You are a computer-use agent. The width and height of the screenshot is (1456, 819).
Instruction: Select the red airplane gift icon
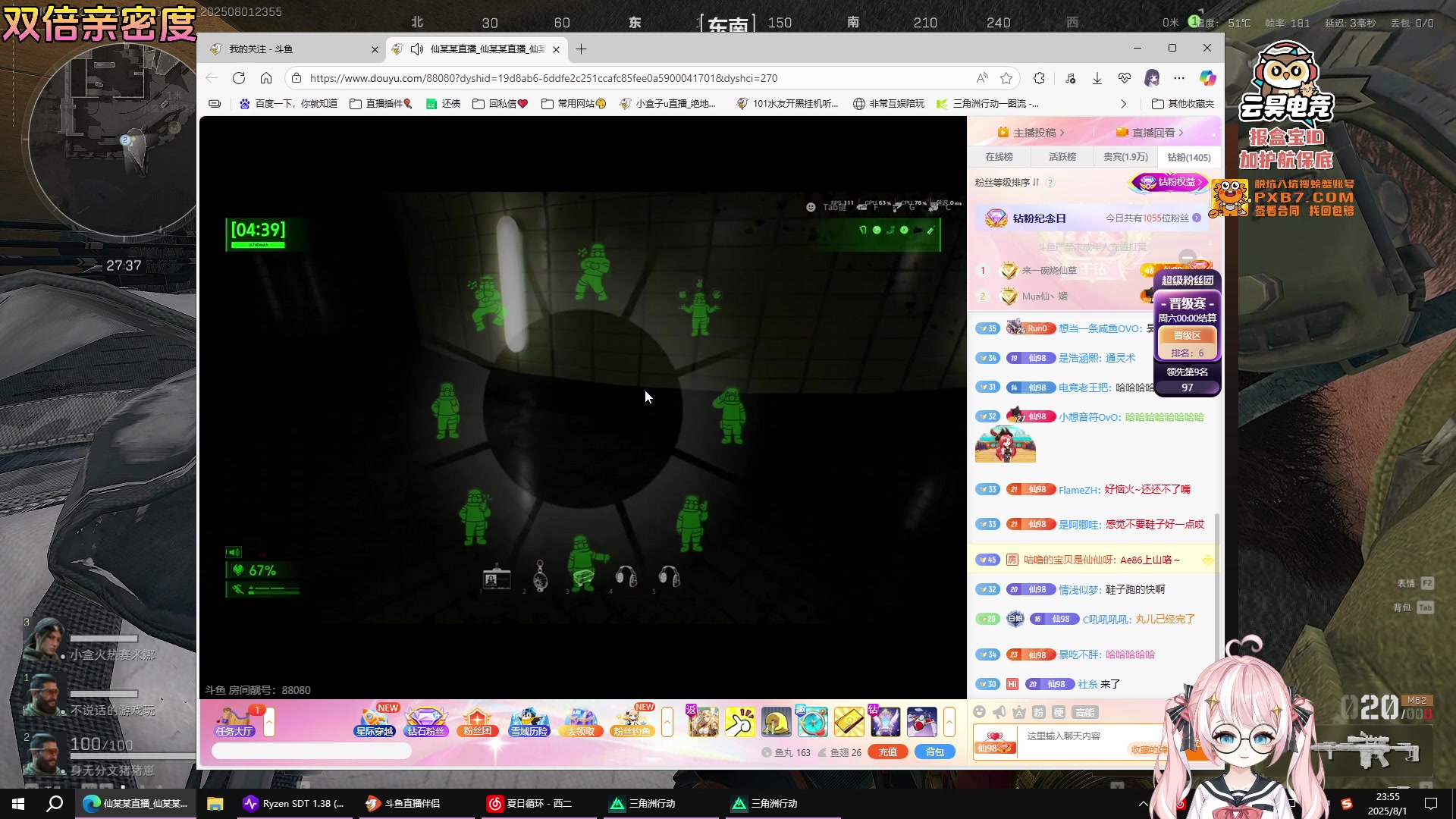click(x=921, y=722)
